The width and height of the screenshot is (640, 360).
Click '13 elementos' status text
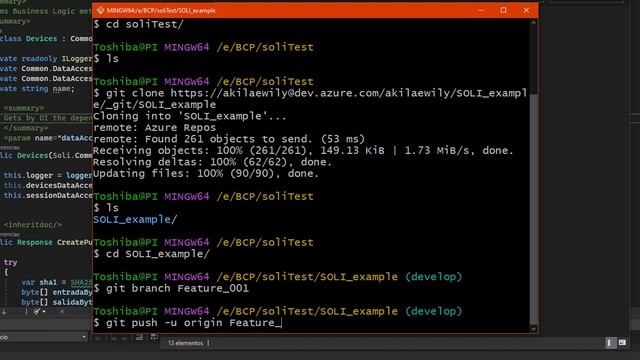coord(185,343)
